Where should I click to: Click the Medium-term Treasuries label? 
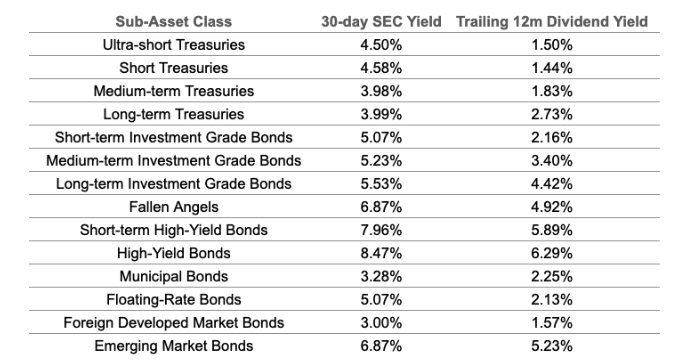point(174,91)
